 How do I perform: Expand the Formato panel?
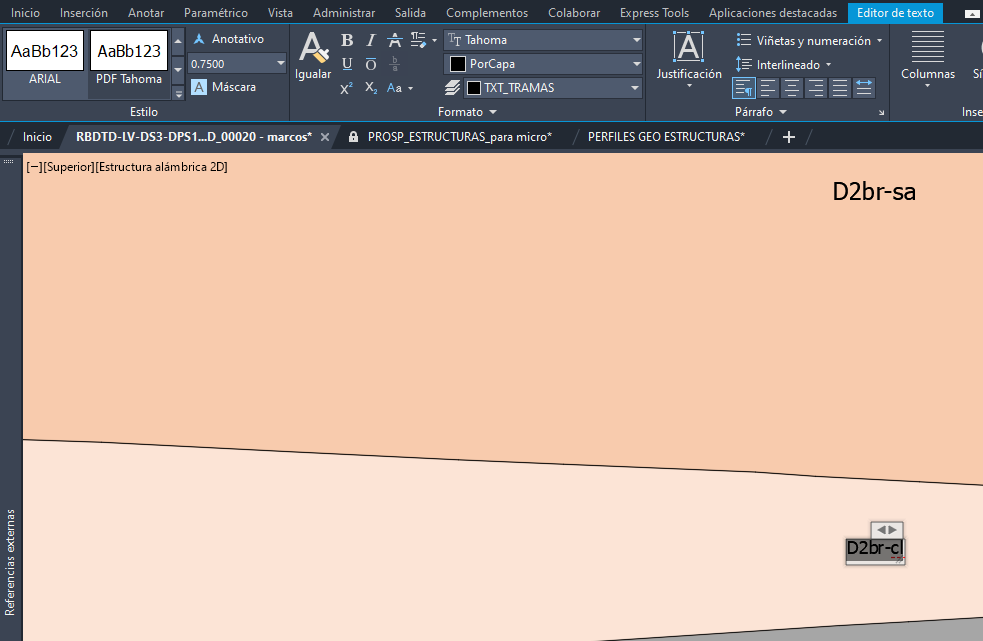tap(467, 112)
